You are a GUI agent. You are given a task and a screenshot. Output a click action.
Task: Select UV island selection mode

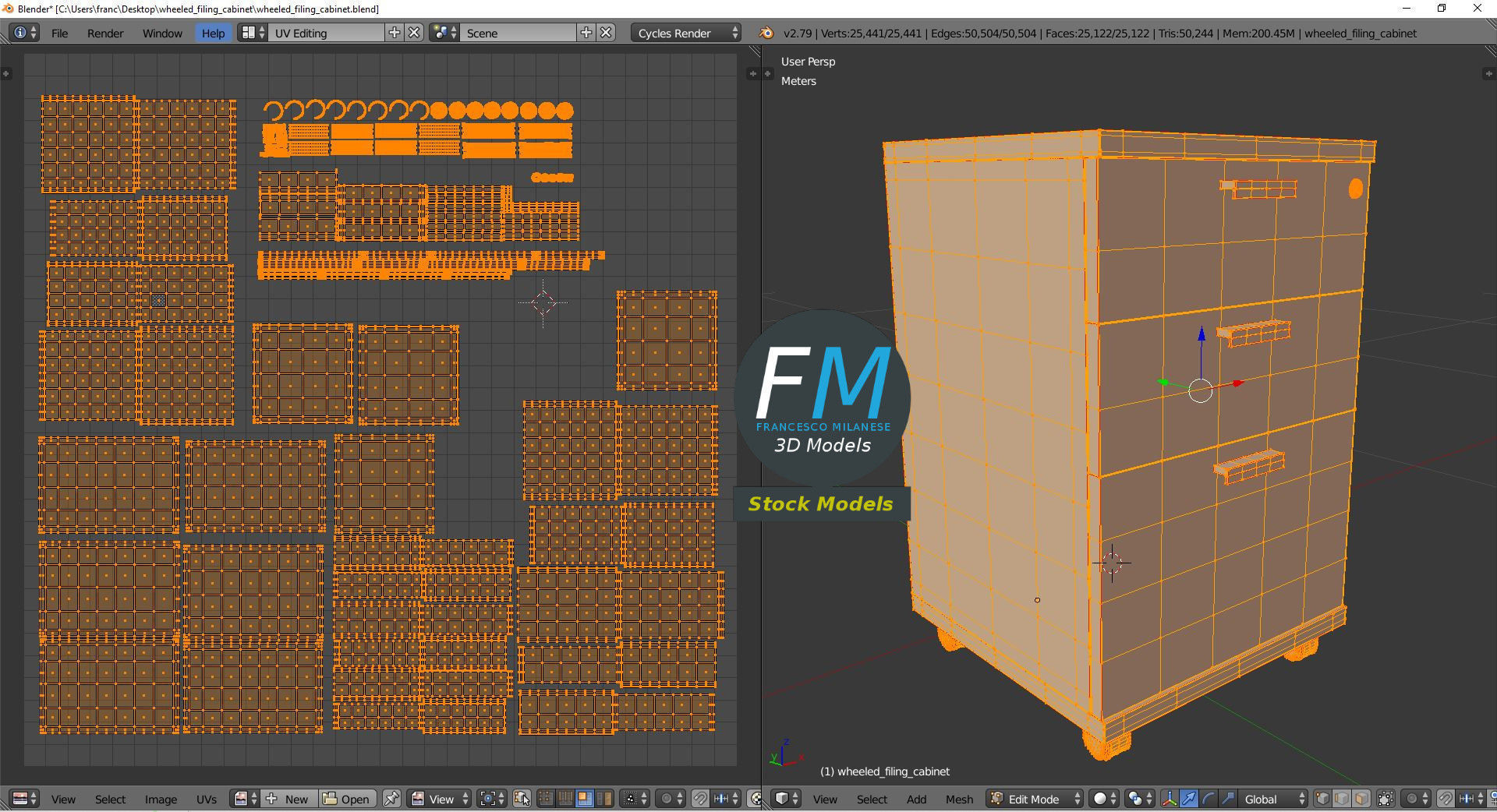tap(603, 799)
